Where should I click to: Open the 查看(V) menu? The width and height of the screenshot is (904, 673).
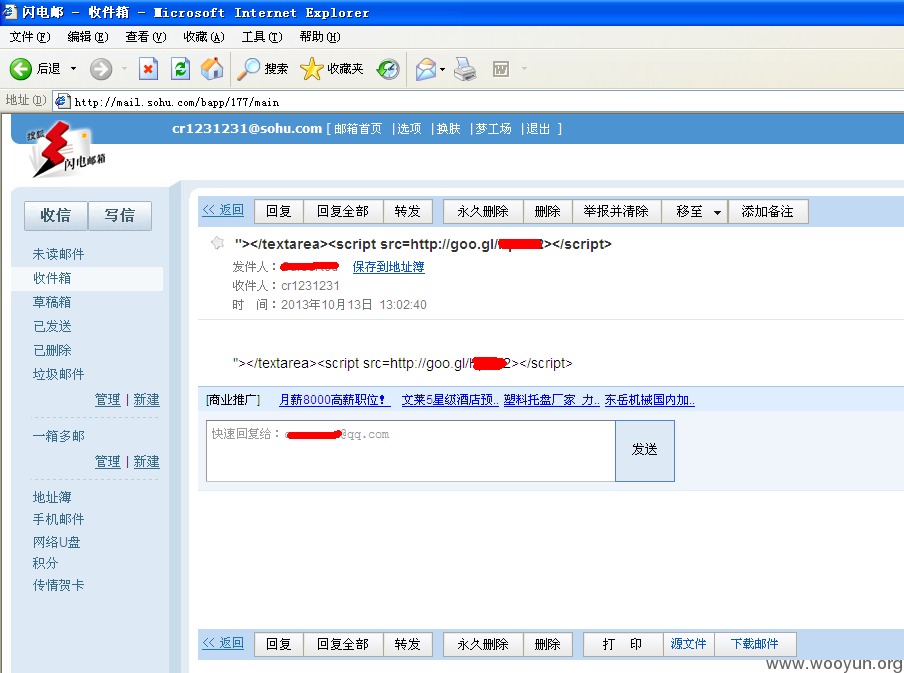[x=146, y=37]
